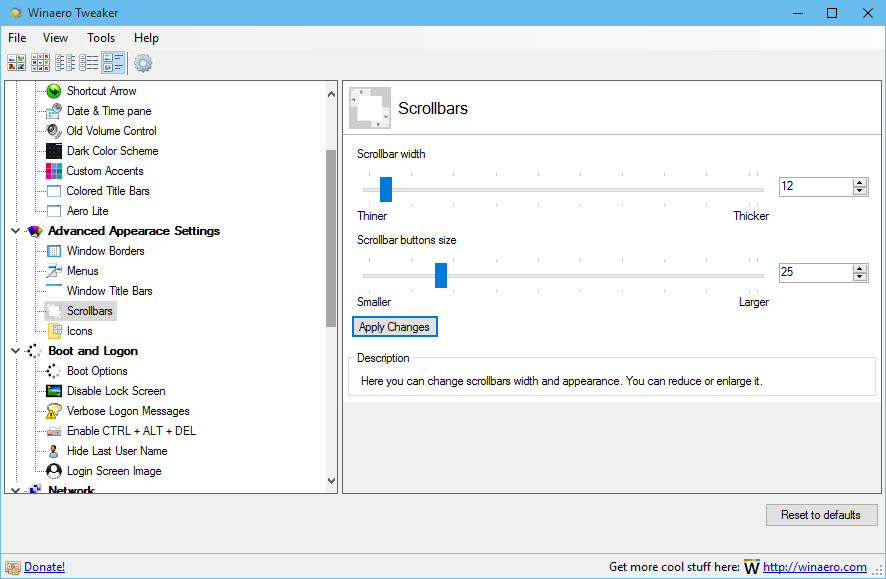
Task: Click the Date & Time pane icon
Action: click(x=54, y=111)
